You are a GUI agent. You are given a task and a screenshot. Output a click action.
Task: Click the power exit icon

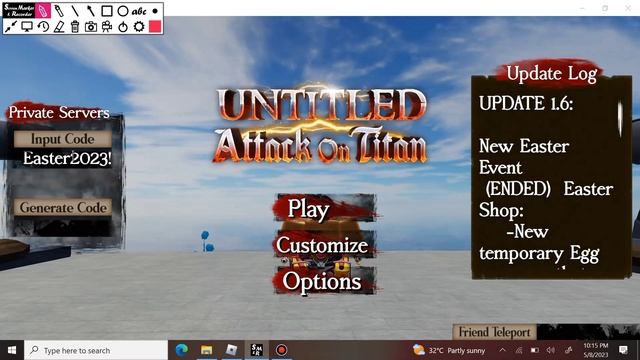pyautogui.click(x=123, y=27)
